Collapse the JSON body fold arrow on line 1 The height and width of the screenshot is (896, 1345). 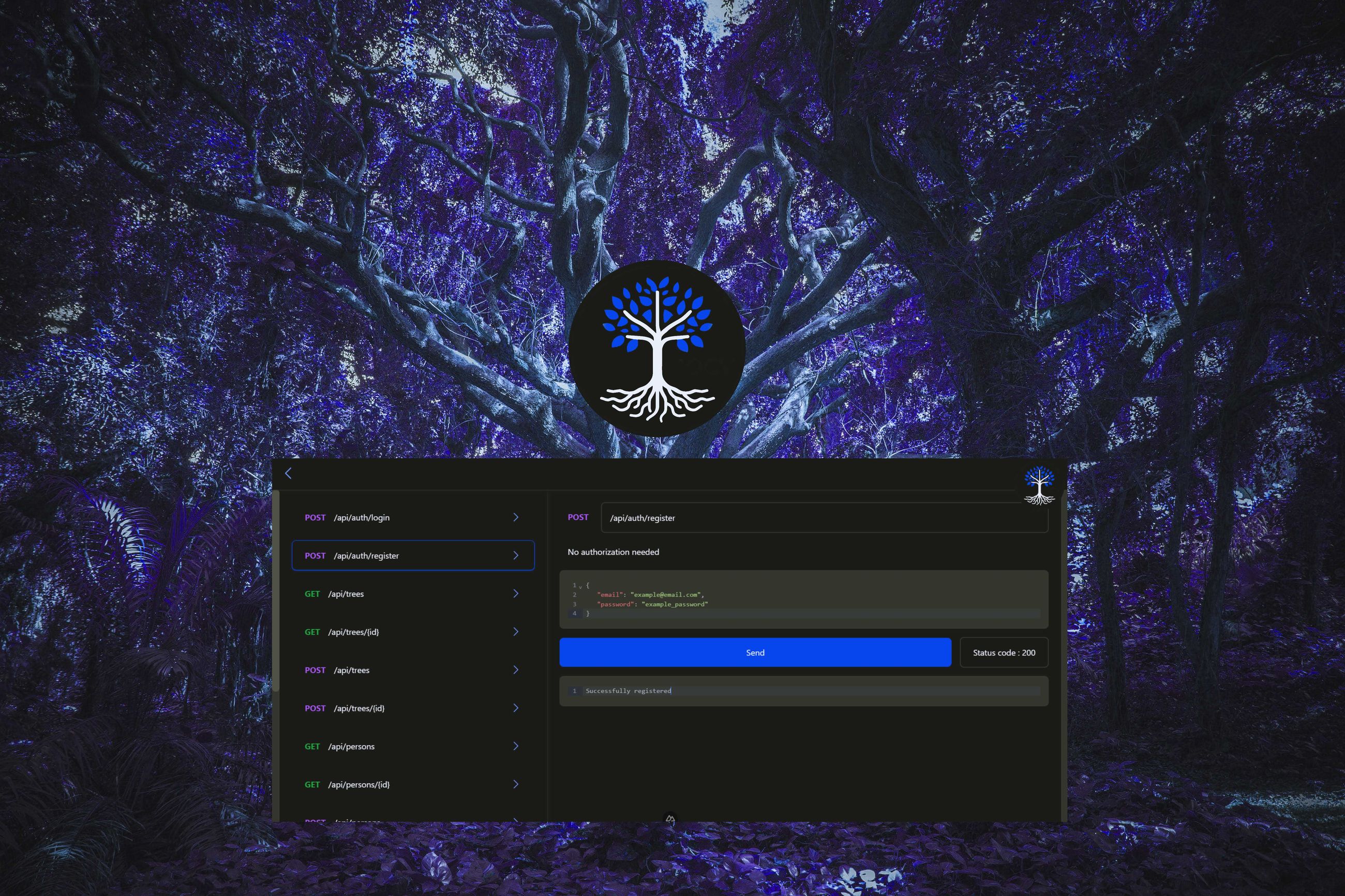[x=580, y=586]
